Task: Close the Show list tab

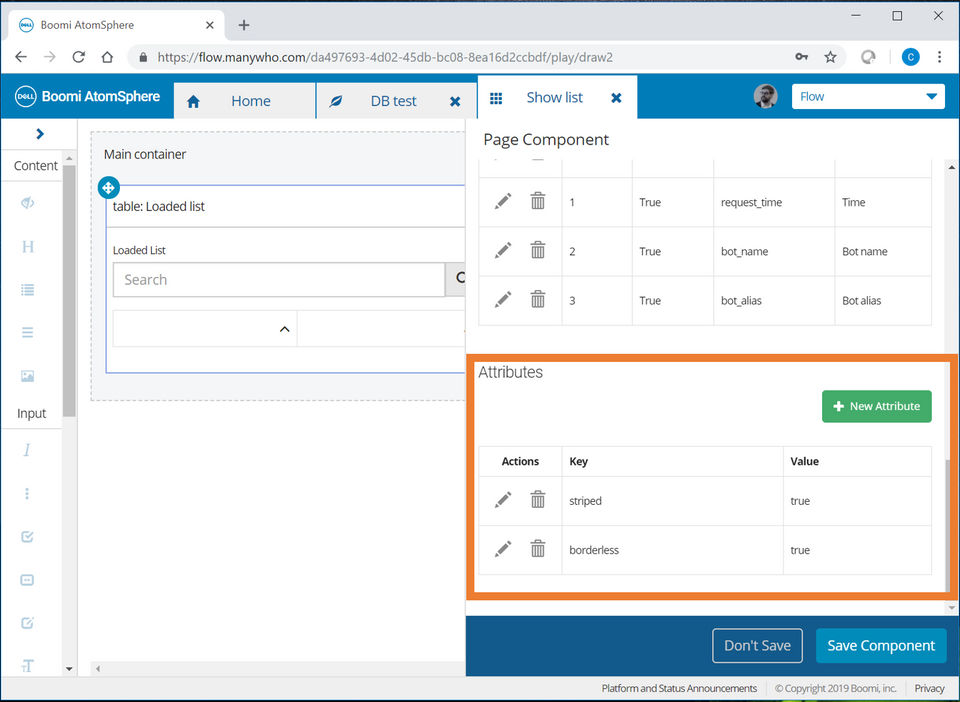Action: pos(616,98)
